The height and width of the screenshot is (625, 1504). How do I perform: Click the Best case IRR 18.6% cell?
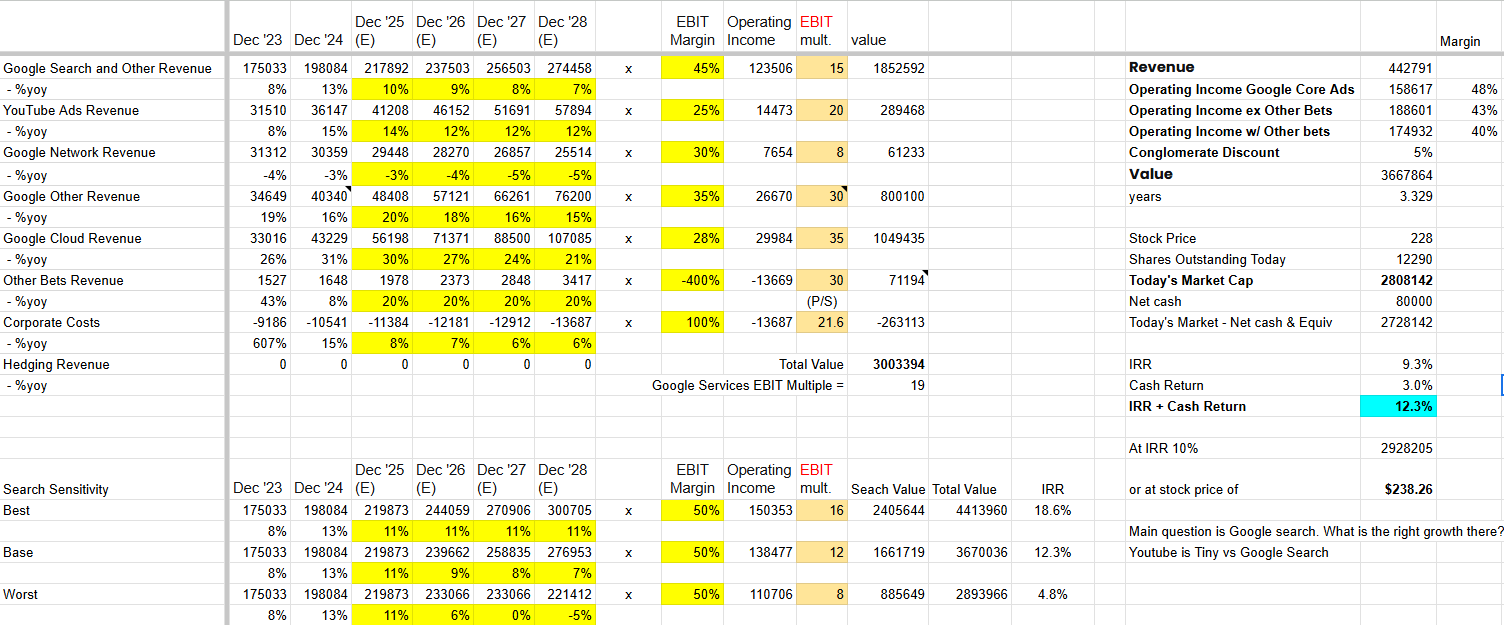click(x=1051, y=510)
